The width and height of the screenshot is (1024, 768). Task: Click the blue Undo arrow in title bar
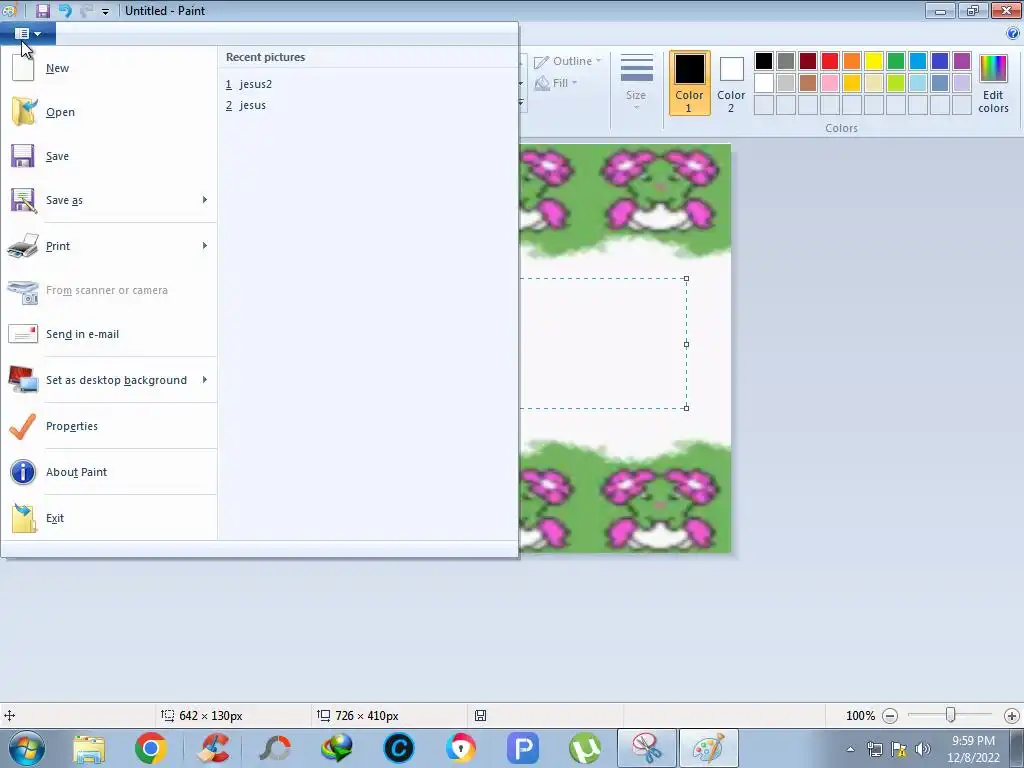(65, 10)
